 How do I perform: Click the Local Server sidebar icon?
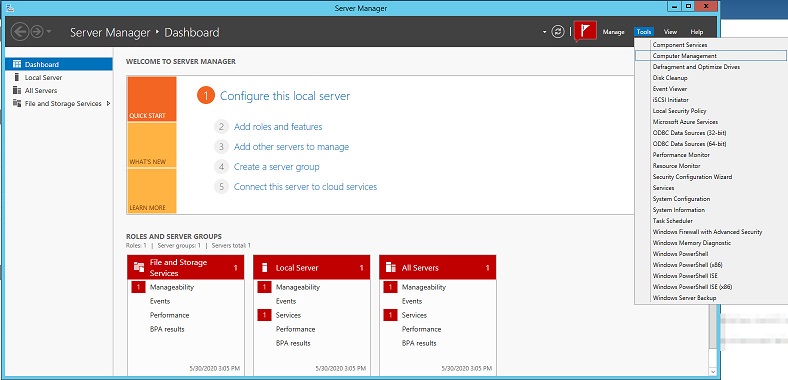pos(17,77)
